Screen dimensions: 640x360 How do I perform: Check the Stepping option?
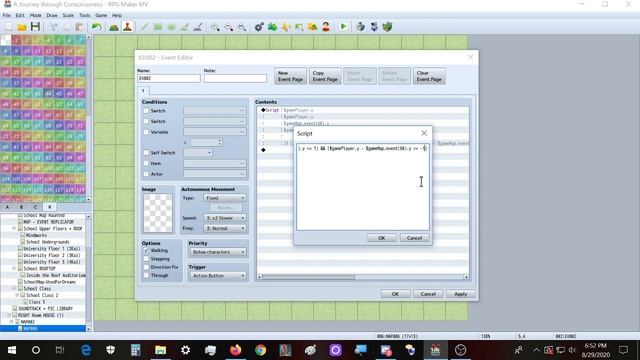pyautogui.click(x=146, y=259)
